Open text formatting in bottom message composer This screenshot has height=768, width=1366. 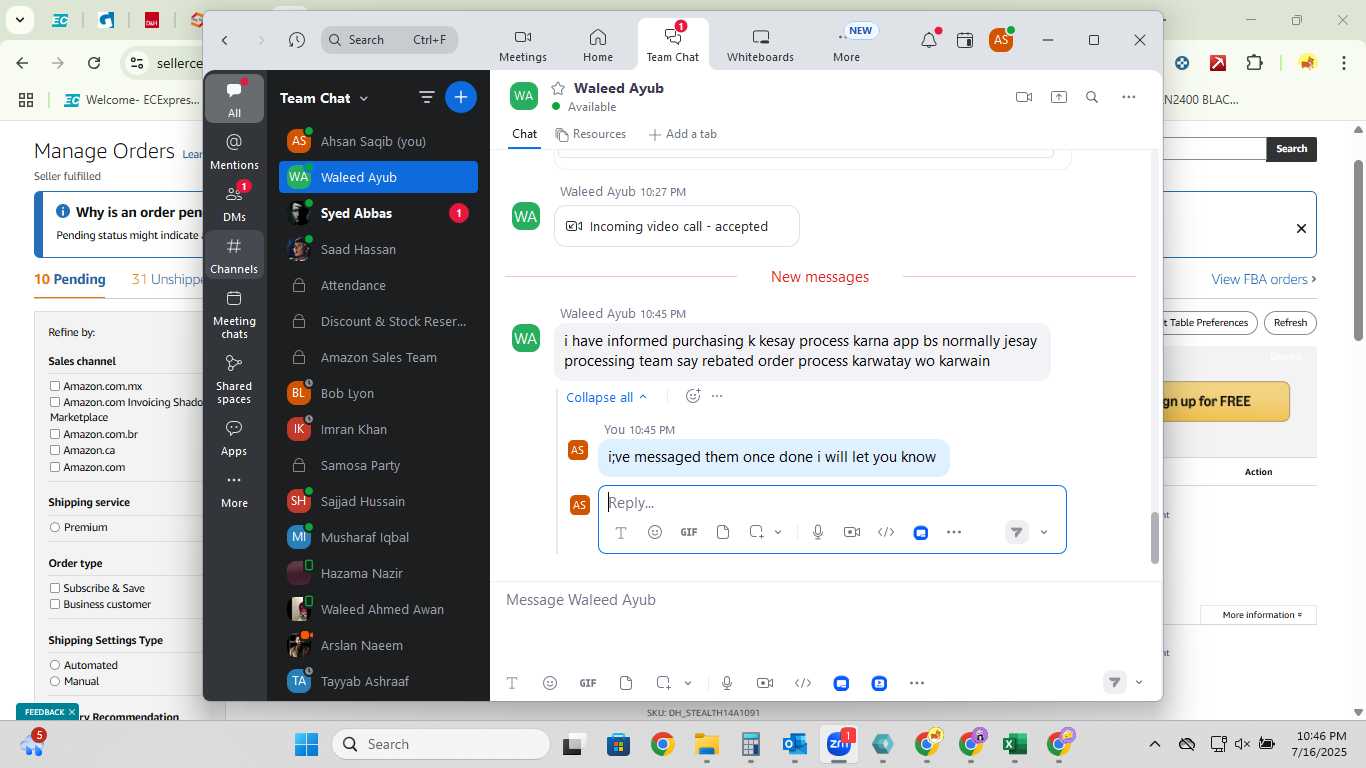point(512,683)
